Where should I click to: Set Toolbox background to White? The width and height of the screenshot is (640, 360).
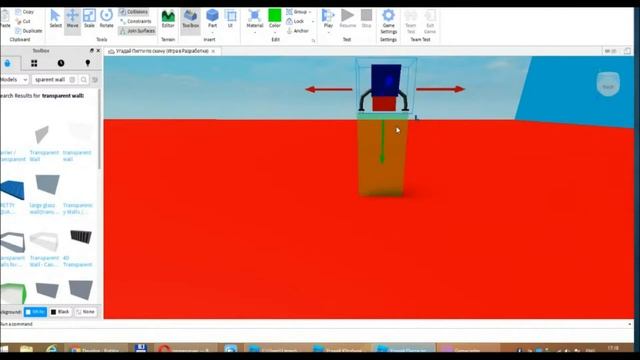36,312
